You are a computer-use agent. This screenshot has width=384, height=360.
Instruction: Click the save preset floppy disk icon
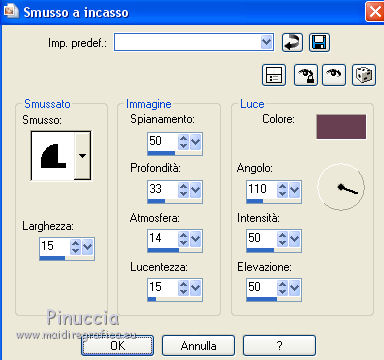(x=319, y=42)
